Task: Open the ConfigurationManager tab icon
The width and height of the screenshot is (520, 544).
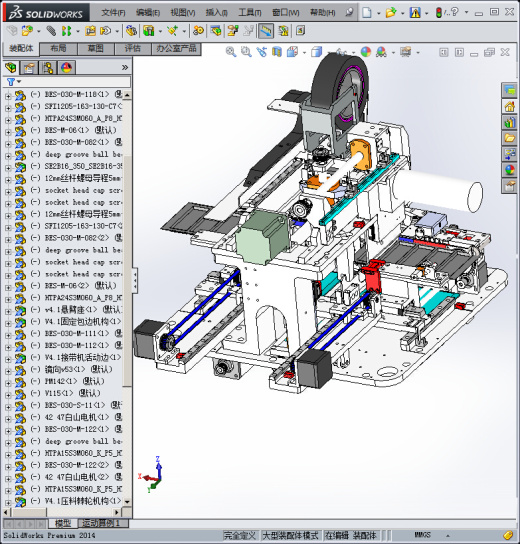Action: coord(48,67)
